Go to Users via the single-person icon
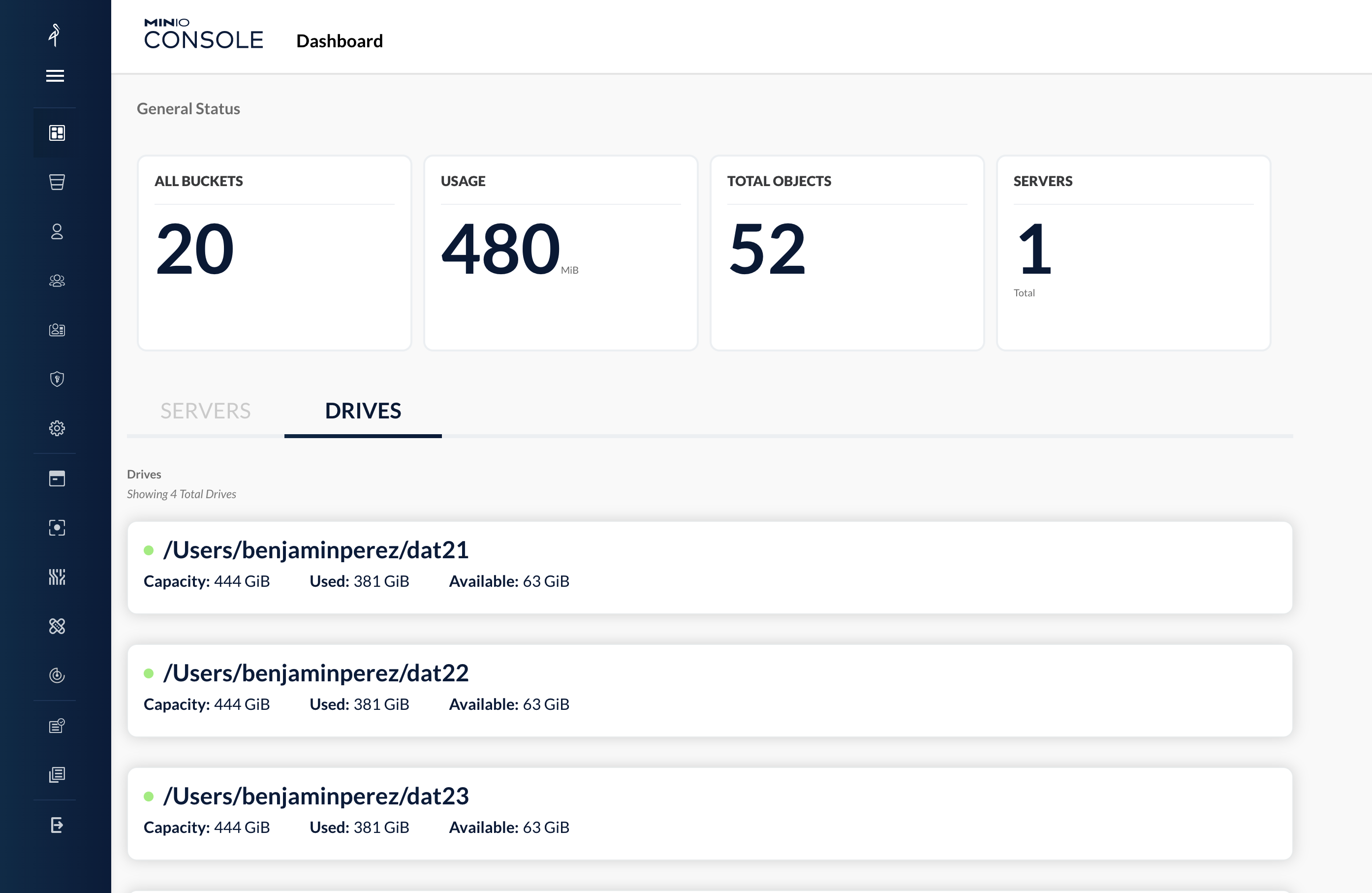1372x893 pixels. [x=57, y=231]
